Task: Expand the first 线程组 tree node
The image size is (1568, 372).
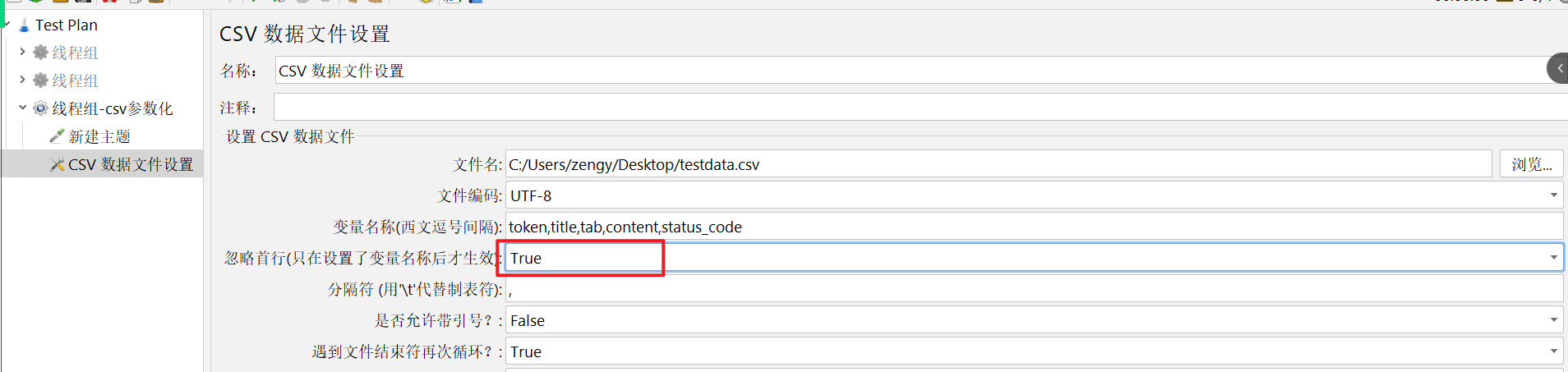Action: pyautogui.click(x=22, y=52)
